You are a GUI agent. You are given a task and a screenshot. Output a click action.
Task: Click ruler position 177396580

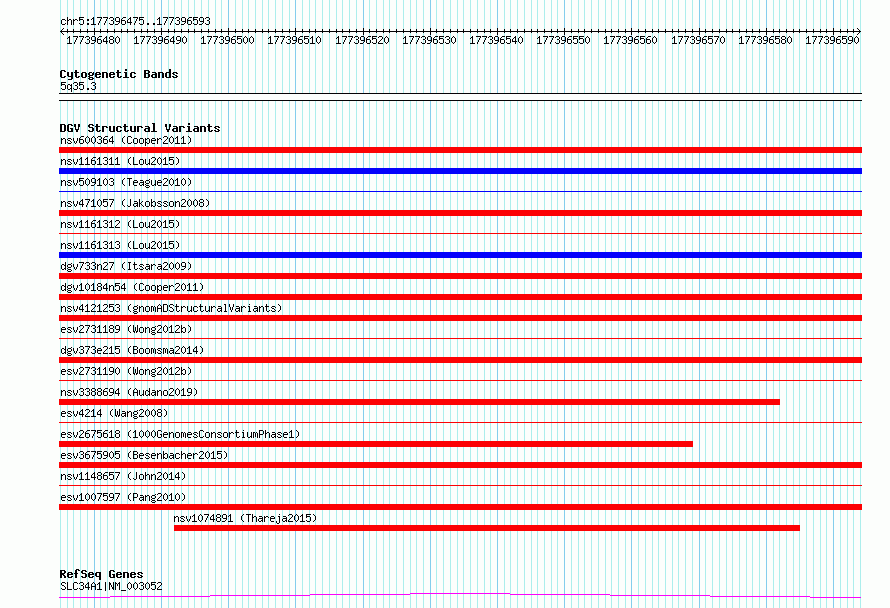(x=765, y=40)
